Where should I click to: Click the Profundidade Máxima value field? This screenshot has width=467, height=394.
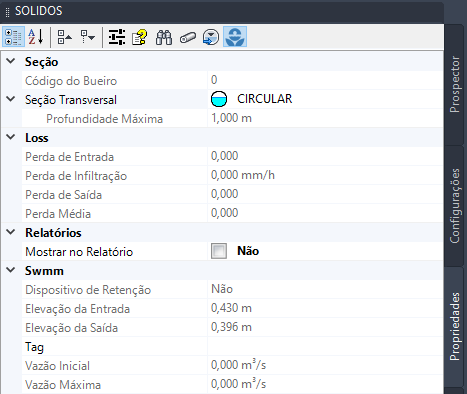coord(325,118)
